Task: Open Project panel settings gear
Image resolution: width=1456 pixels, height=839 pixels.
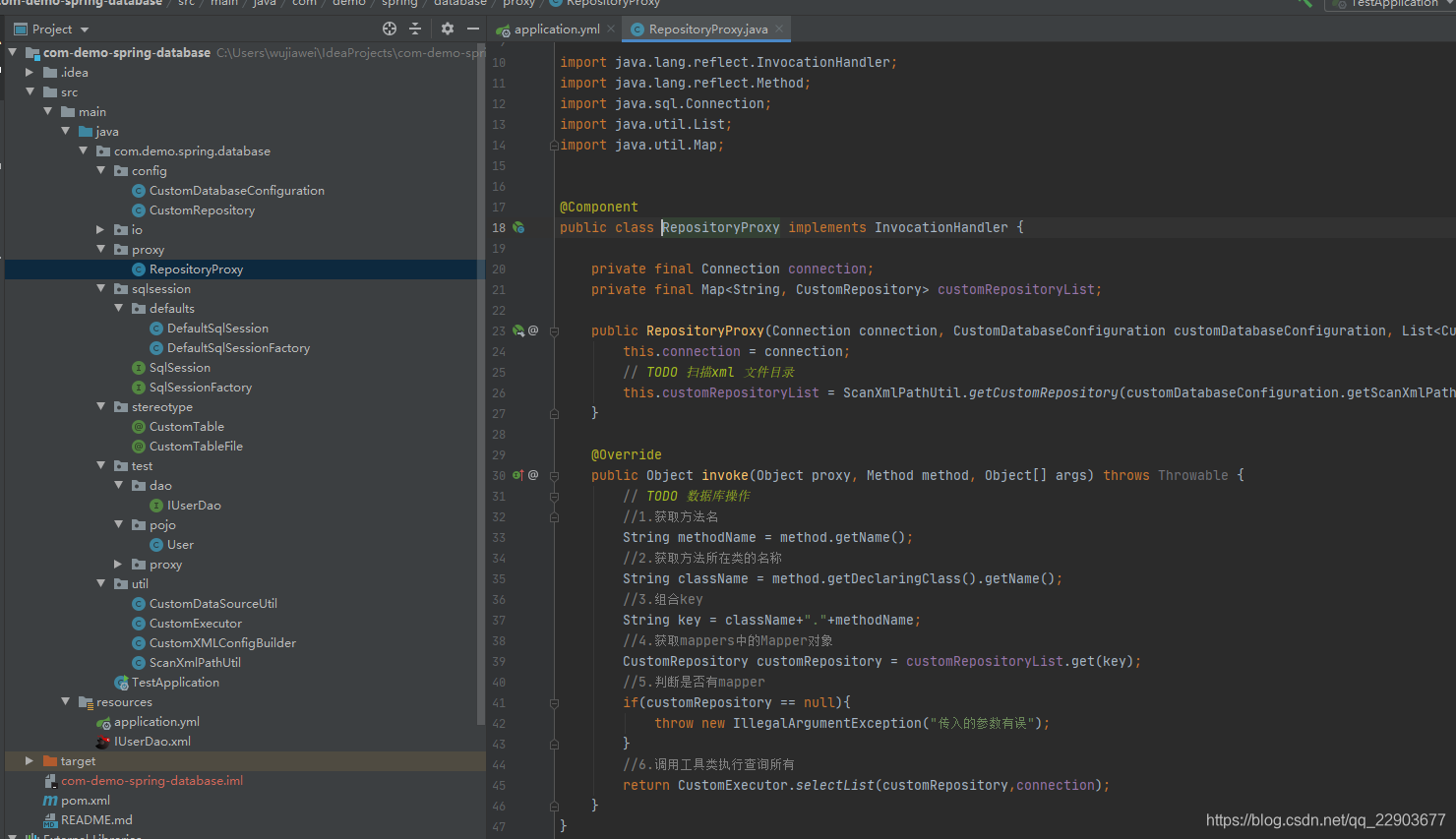Action: click(448, 29)
